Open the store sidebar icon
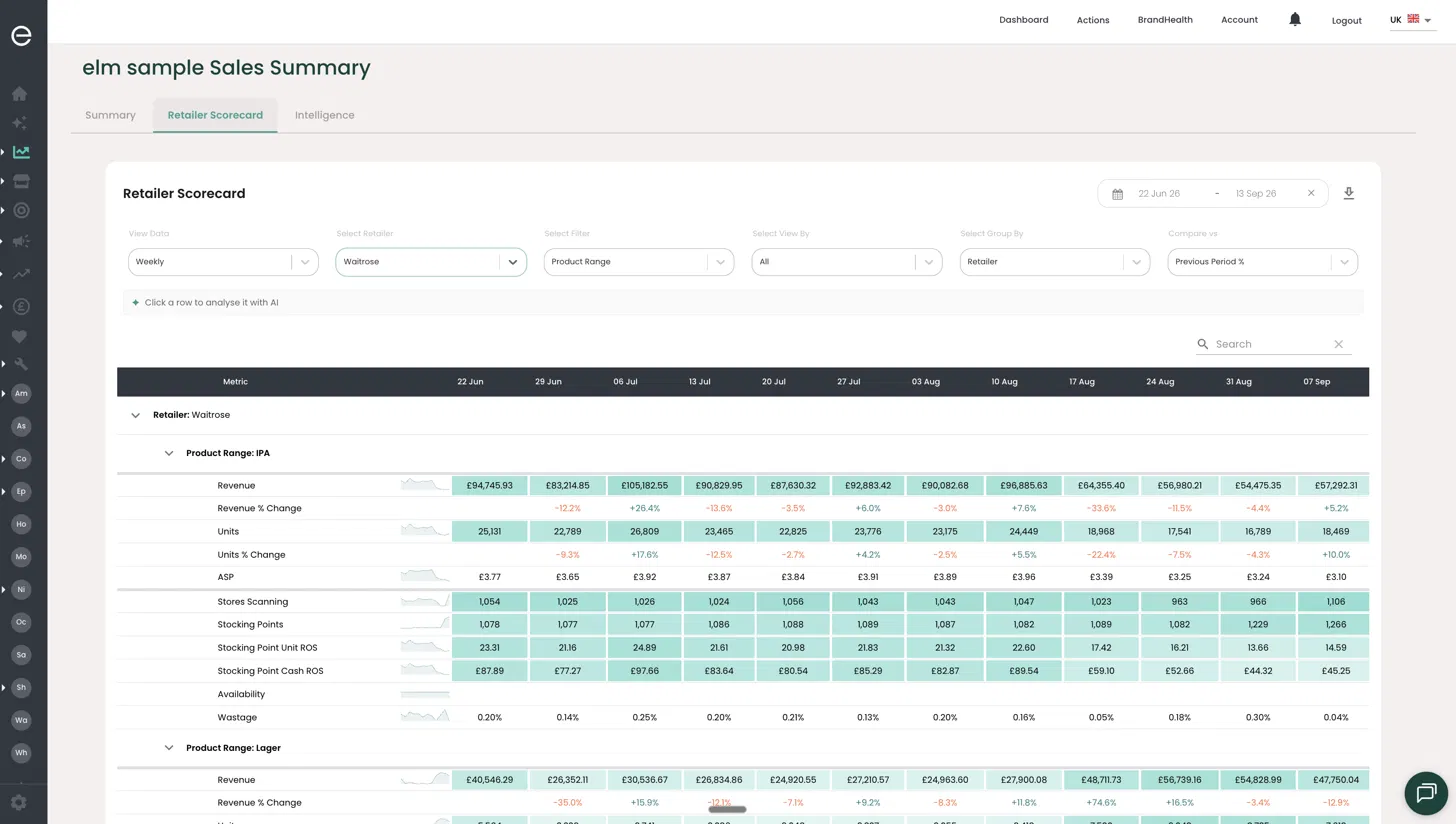1456x824 pixels. (21, 181)
